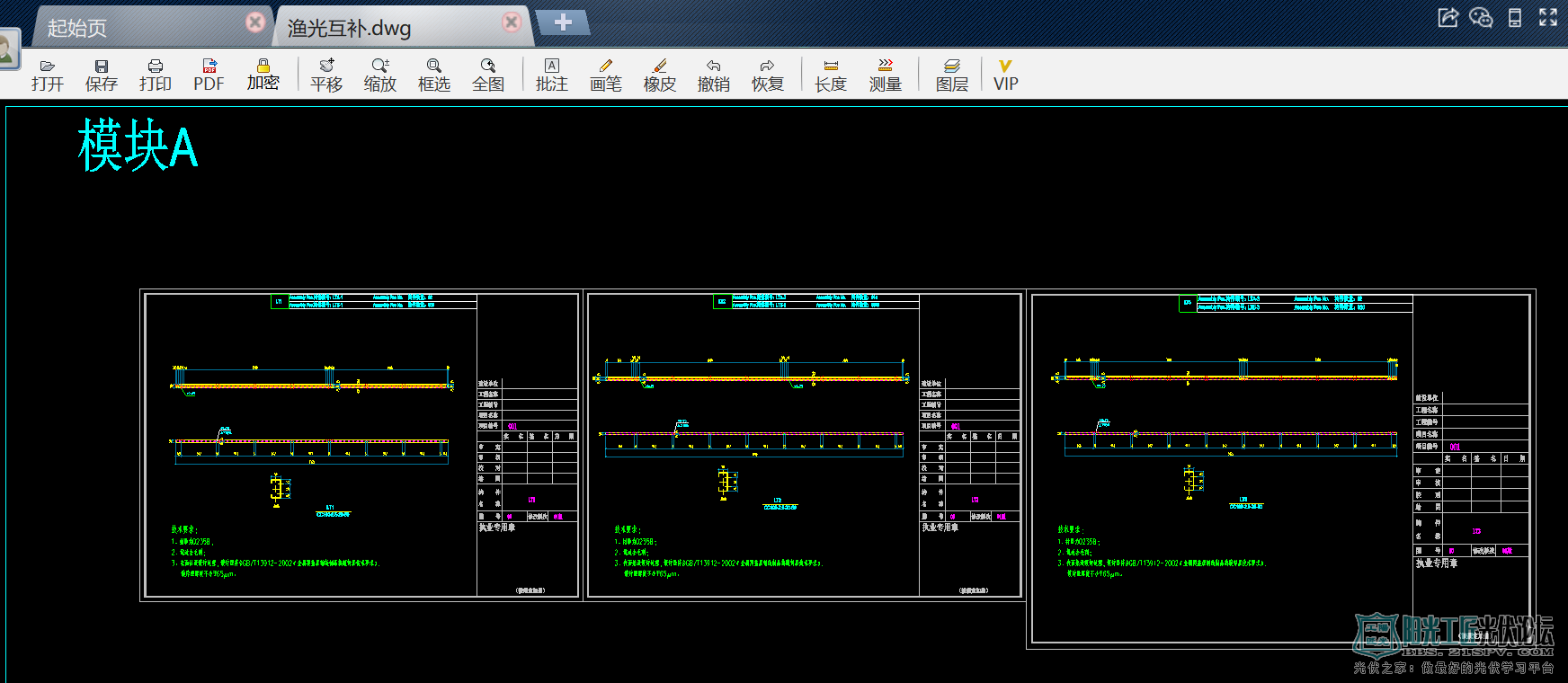Close the 渔光互补.dwg tab
1568x683 pixels.
[x=512, y=22]
